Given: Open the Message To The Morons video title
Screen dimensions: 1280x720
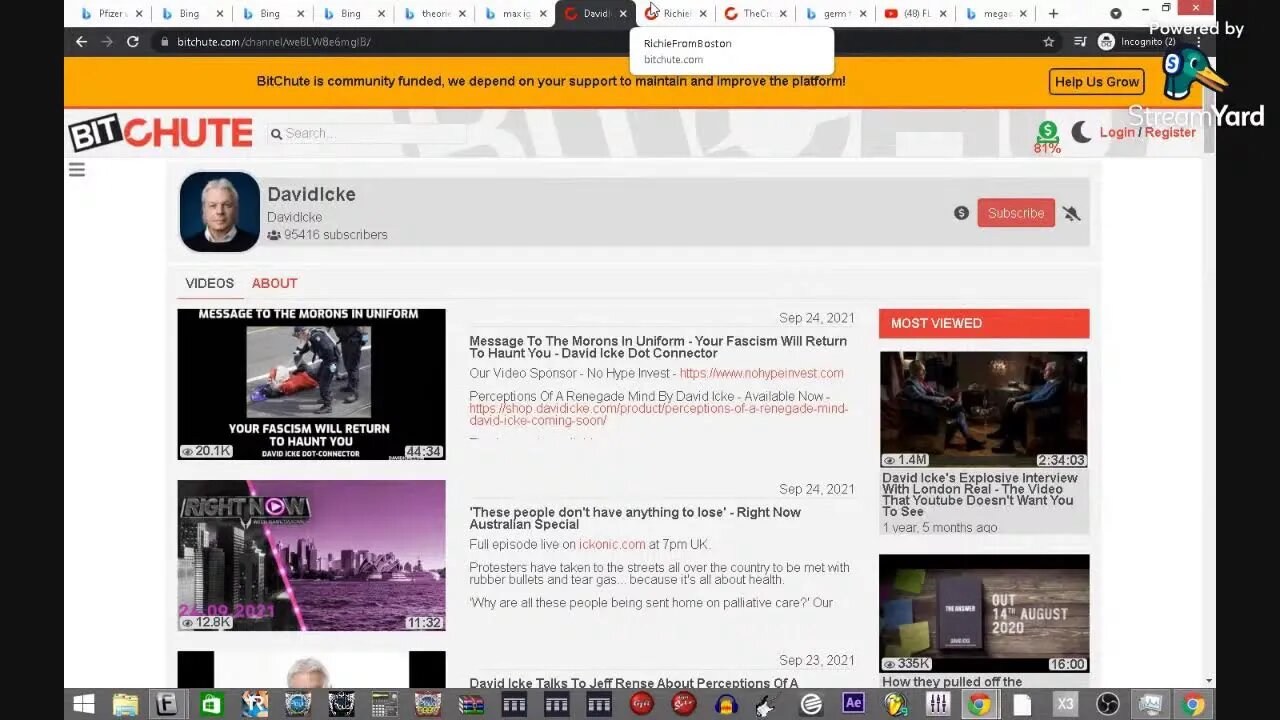Looking at the screenshot, I should 658,347.
